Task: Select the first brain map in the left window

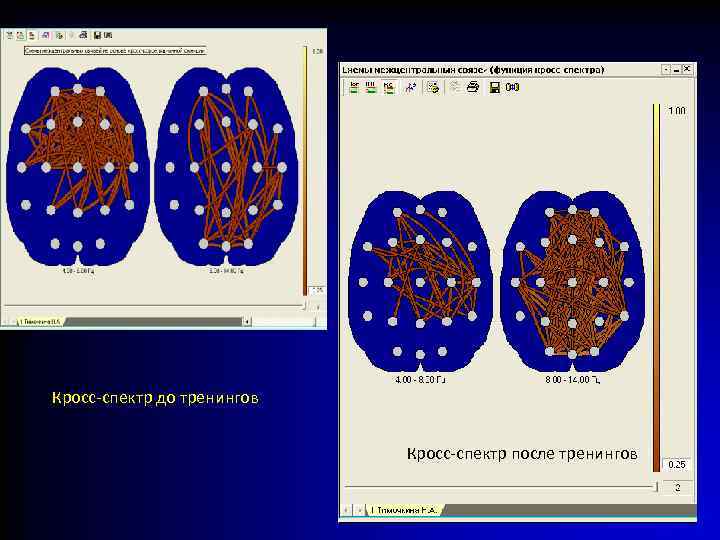Action: [x=78, y=166]
